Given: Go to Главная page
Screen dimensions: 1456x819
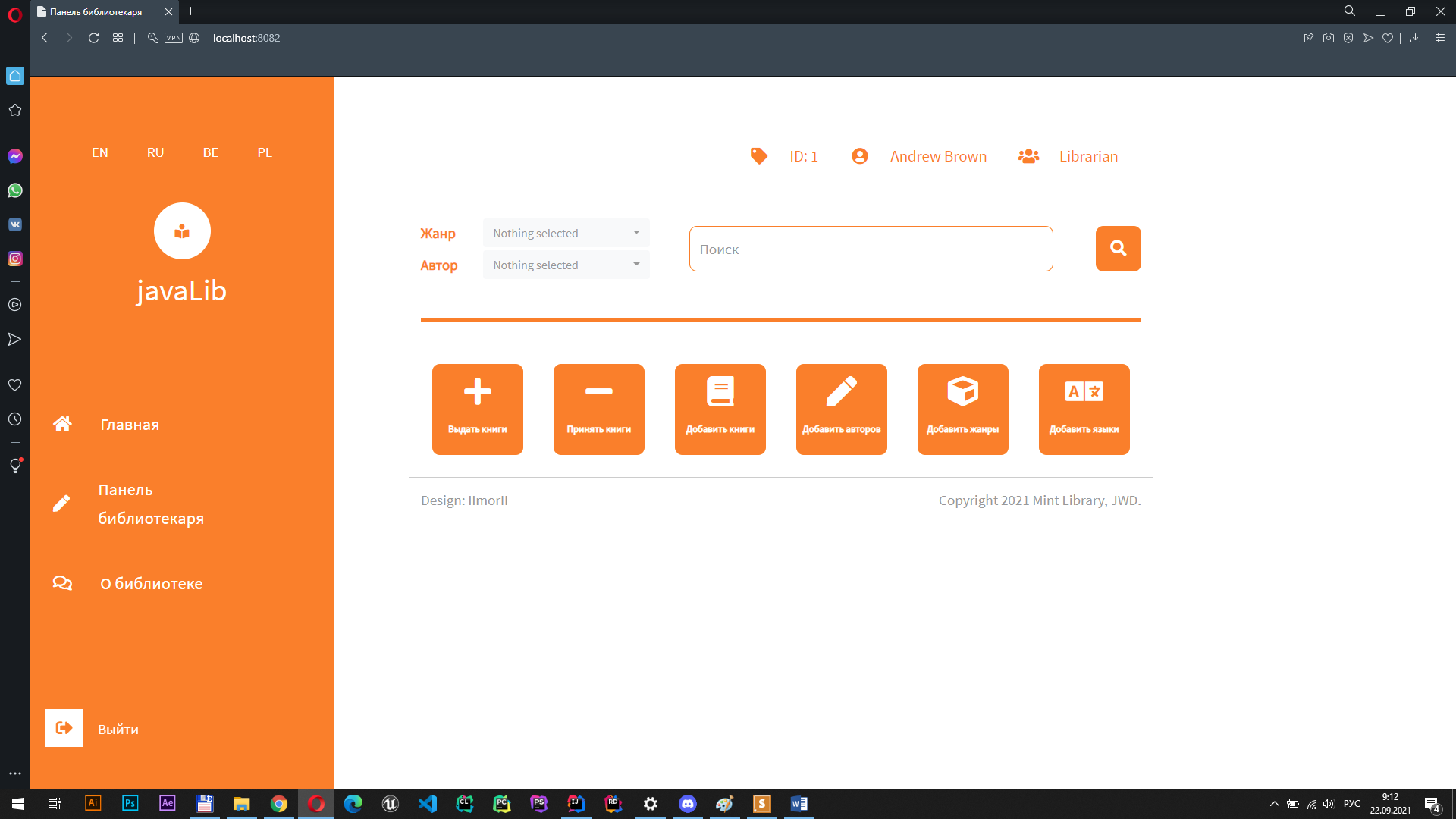Looking at the screenshot, I should pyautogui.click(x=130, y=425).
